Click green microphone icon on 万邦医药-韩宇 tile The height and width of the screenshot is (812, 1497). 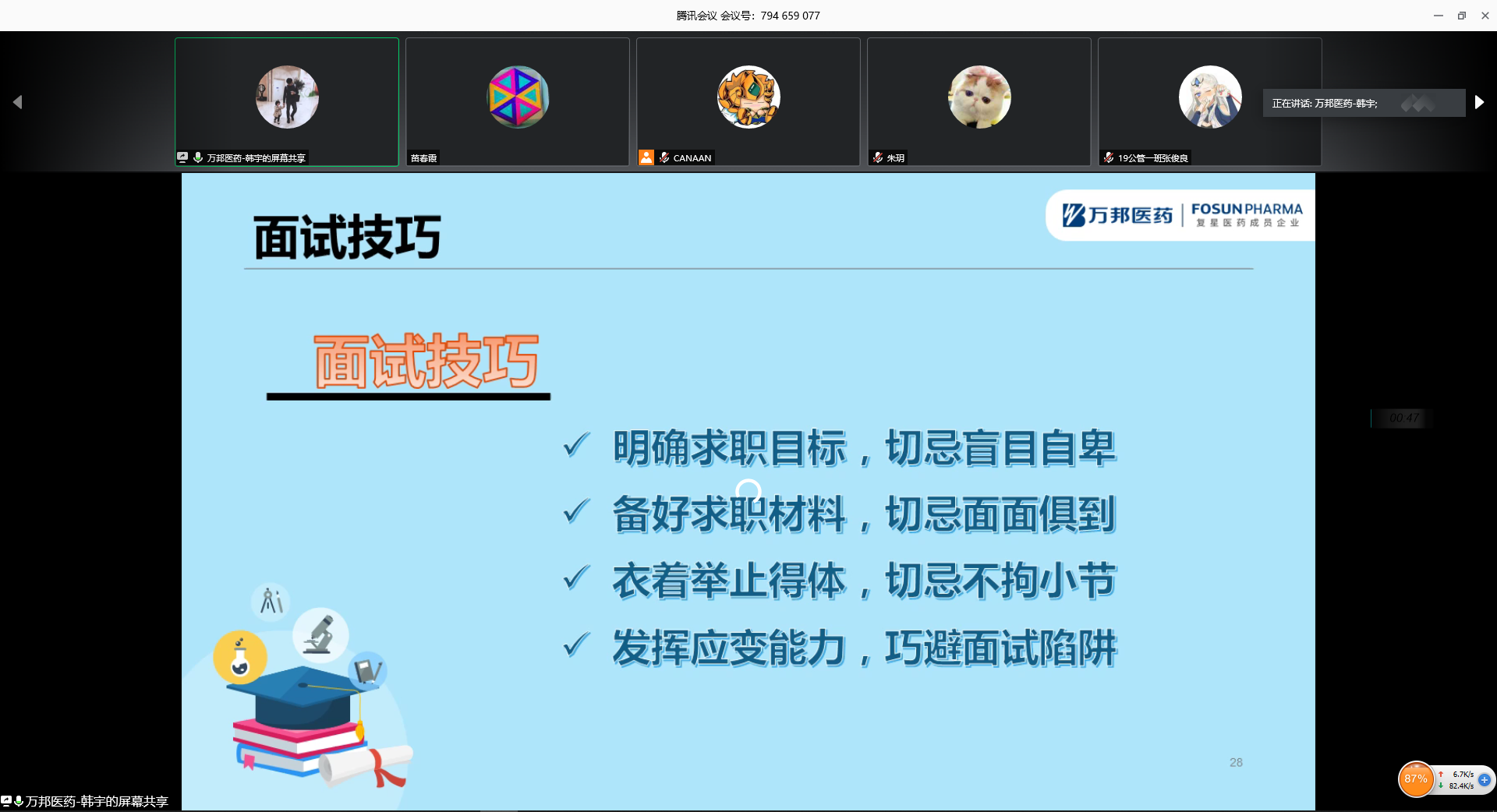(x=198, y=157)
